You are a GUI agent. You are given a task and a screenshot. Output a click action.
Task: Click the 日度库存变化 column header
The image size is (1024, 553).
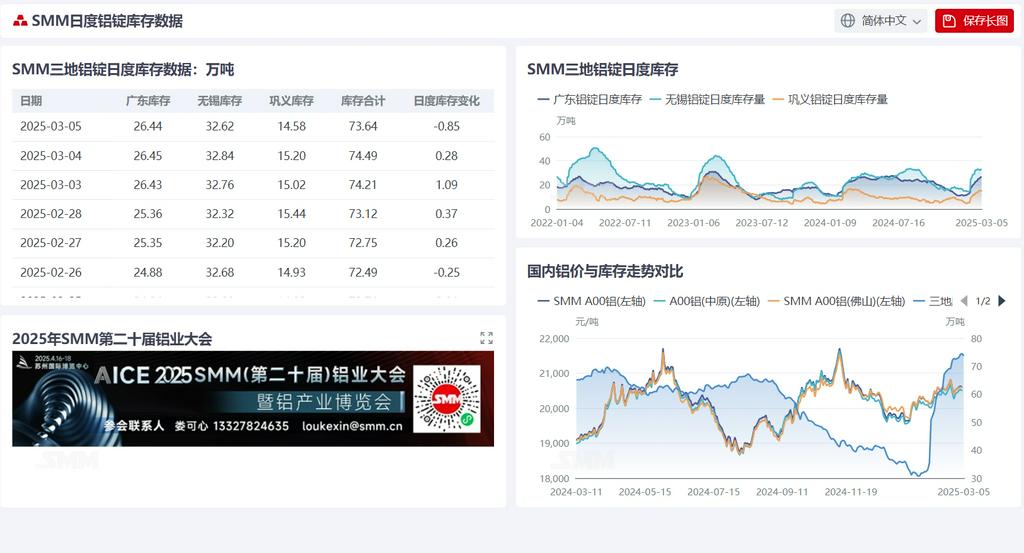[447, 101]
